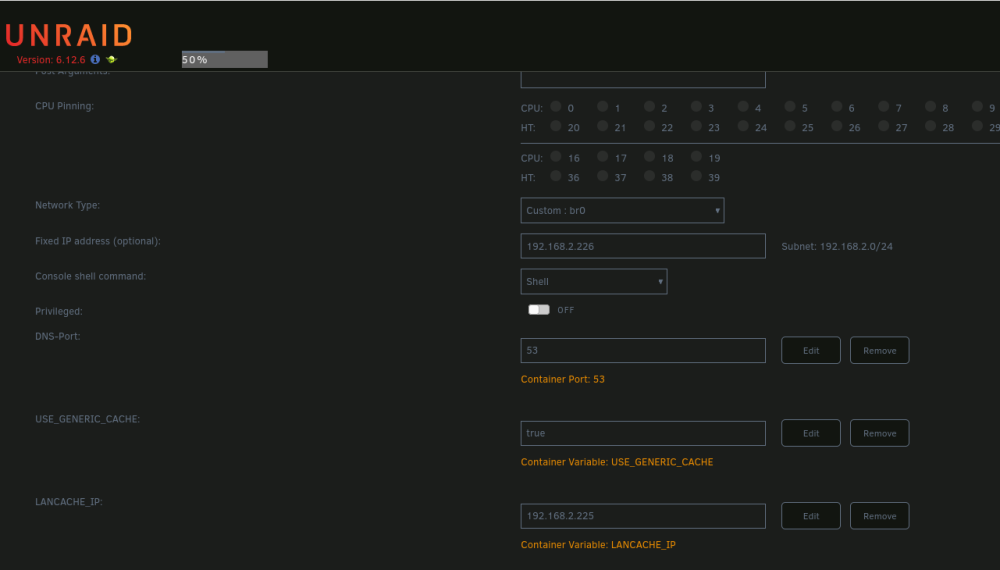Tick CPU 19 pinning checkbox
Viewport: 1000px width, 570px height.
tap(696, 156)
